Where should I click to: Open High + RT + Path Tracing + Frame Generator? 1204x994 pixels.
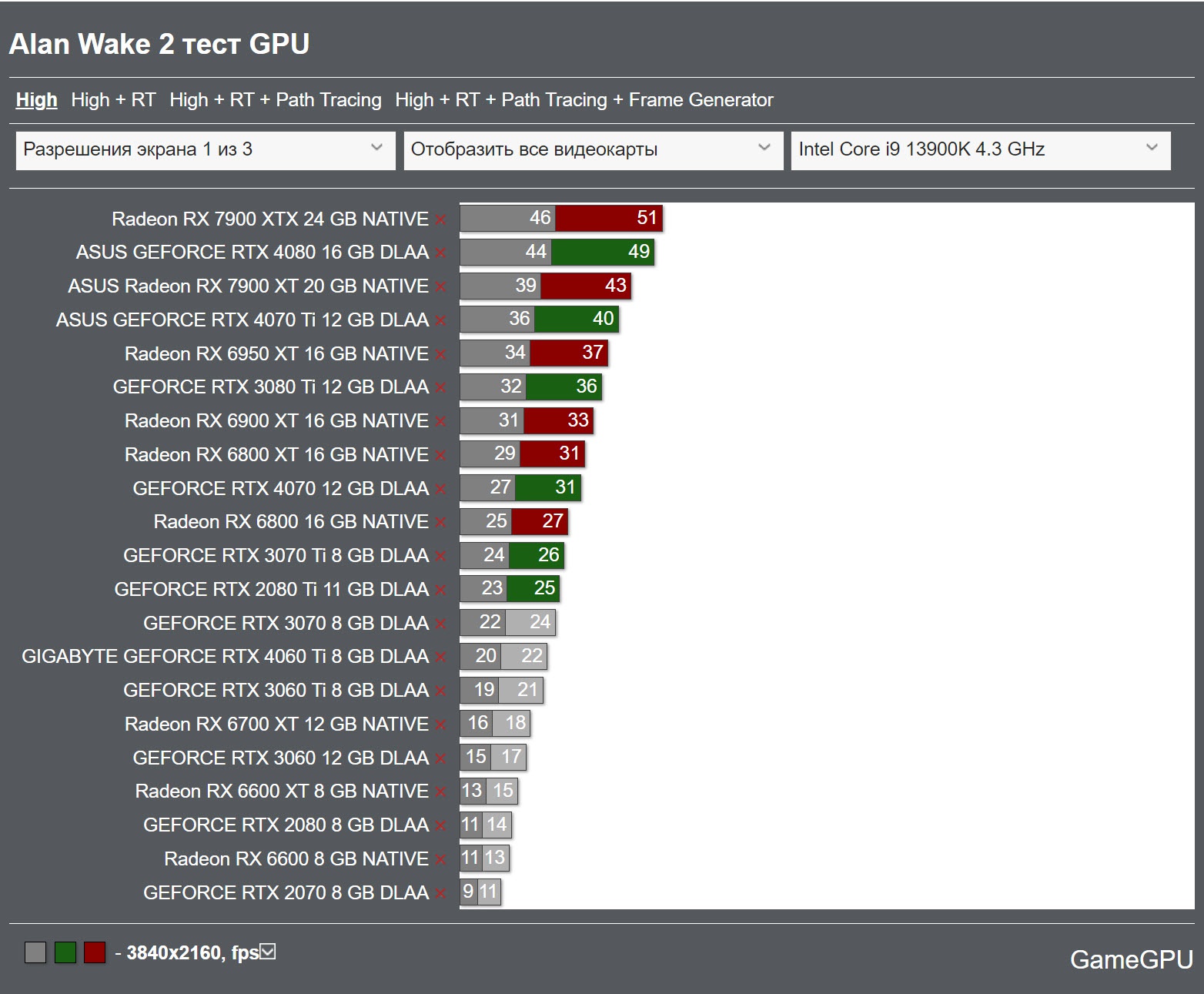584,100
